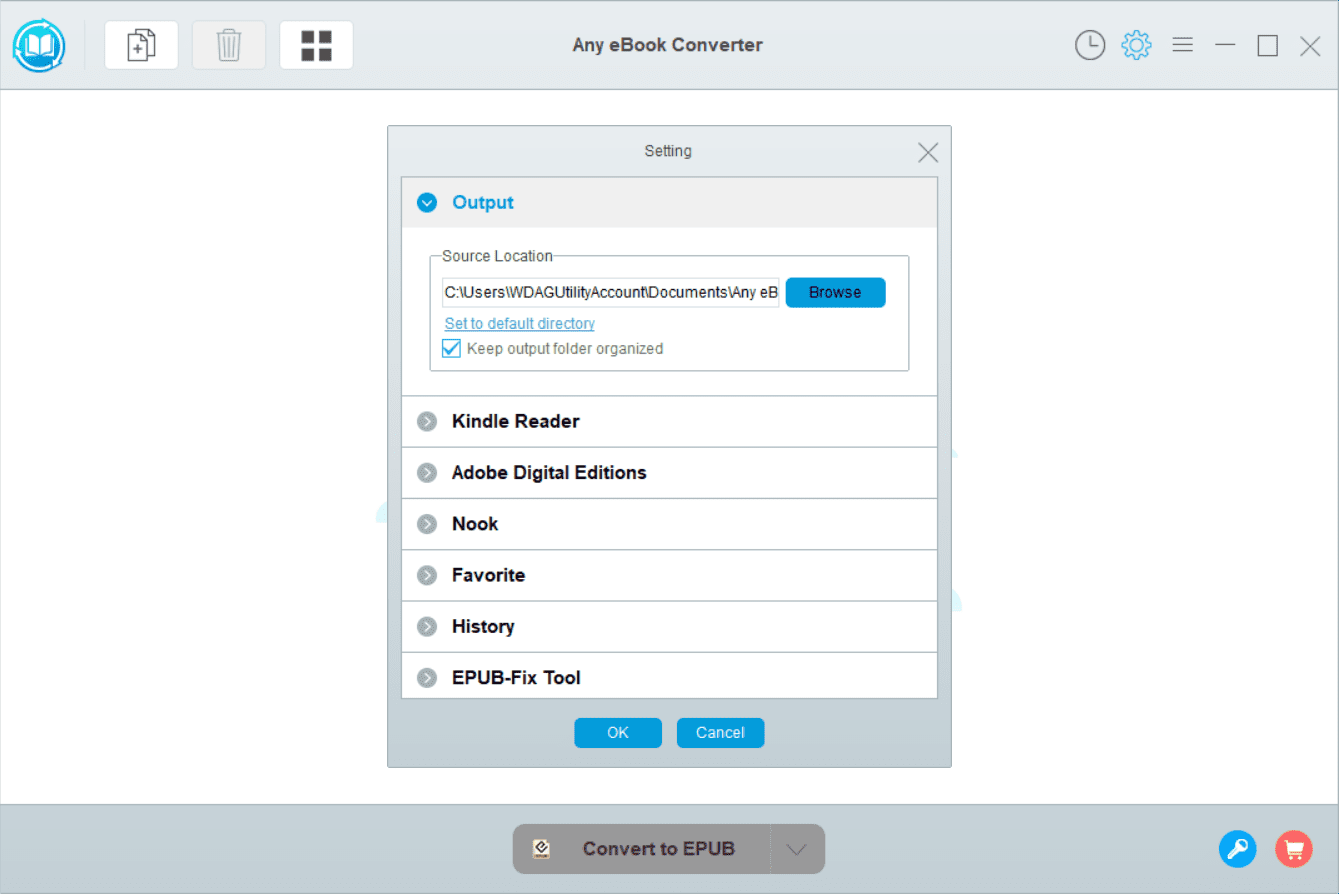Confirm settings with OK button
The height and width of the screenshot is (894, 1339).
(x=617, y=733)
